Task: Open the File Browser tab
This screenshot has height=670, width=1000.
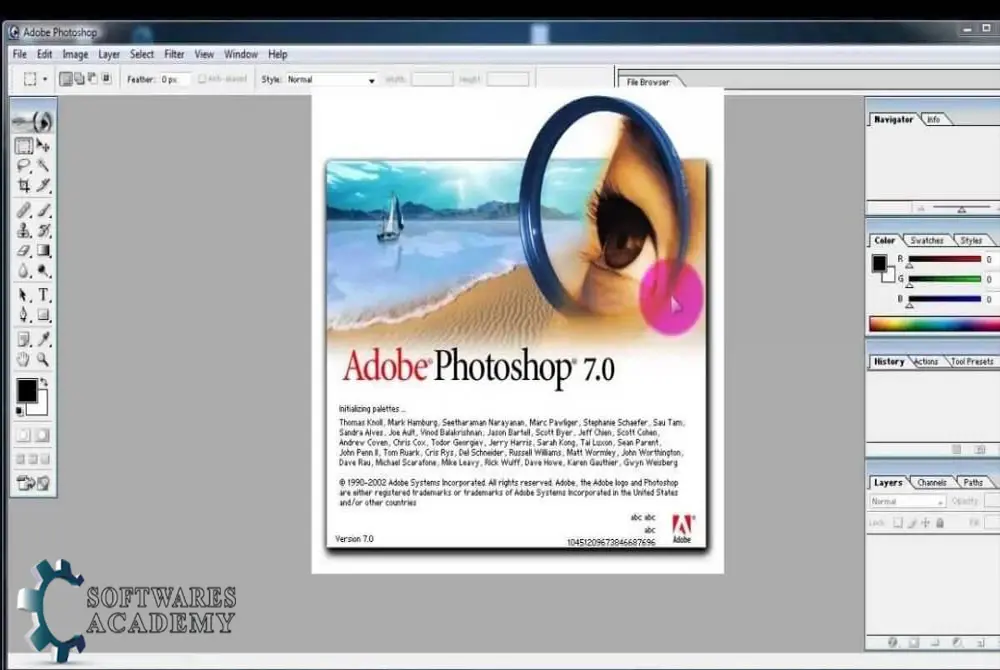Action: click(648, 82)
